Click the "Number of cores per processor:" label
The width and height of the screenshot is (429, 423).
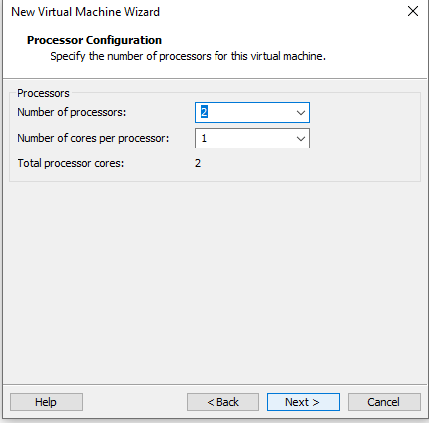(x=93, y=138)
